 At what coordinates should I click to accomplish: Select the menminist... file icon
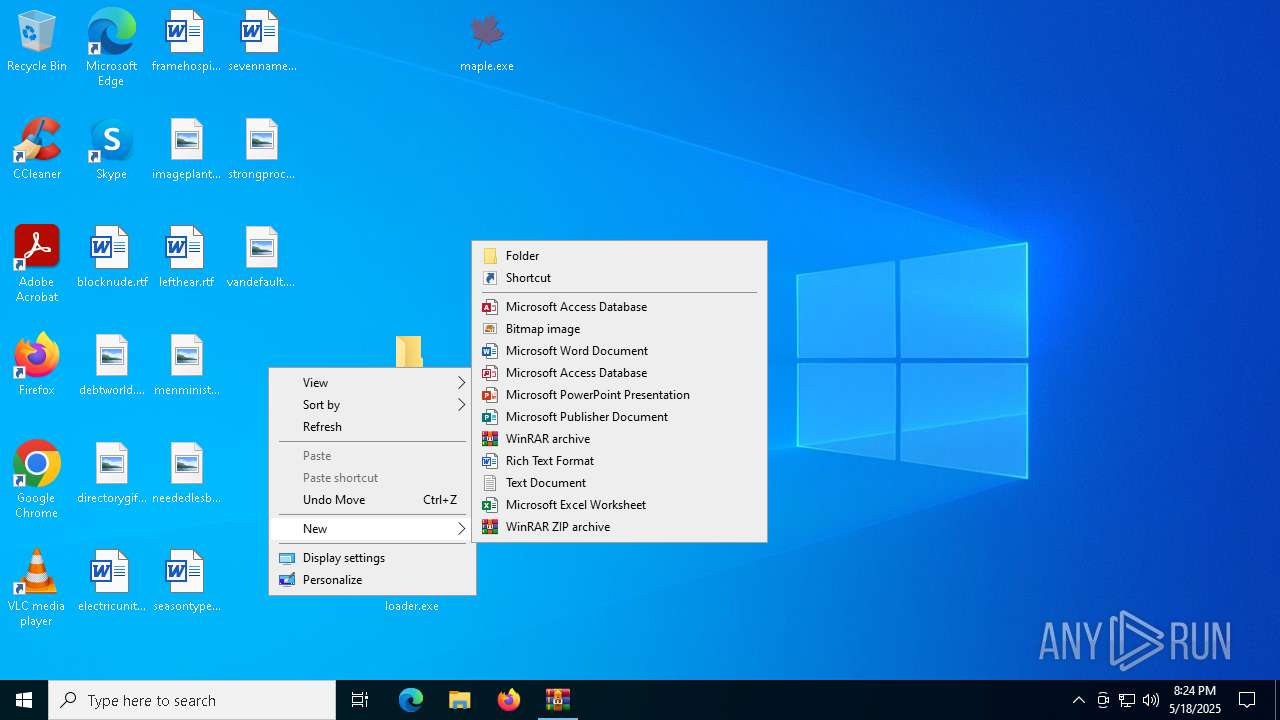pos(186,365)
